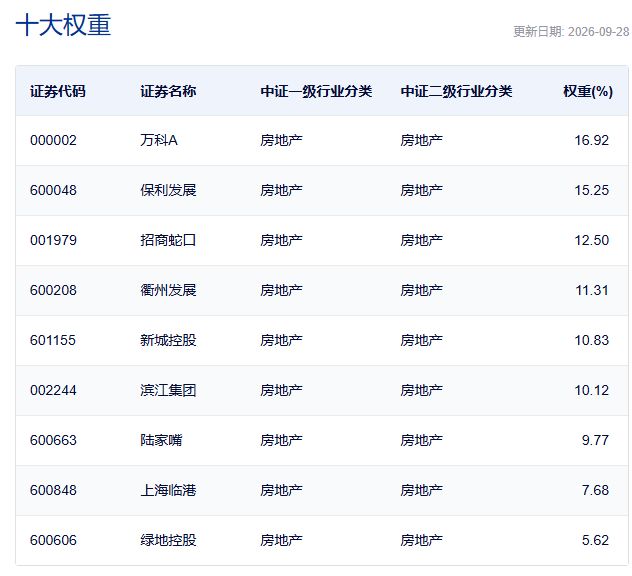
Task: Click weight value 9.77
Action: coord(595,440)
